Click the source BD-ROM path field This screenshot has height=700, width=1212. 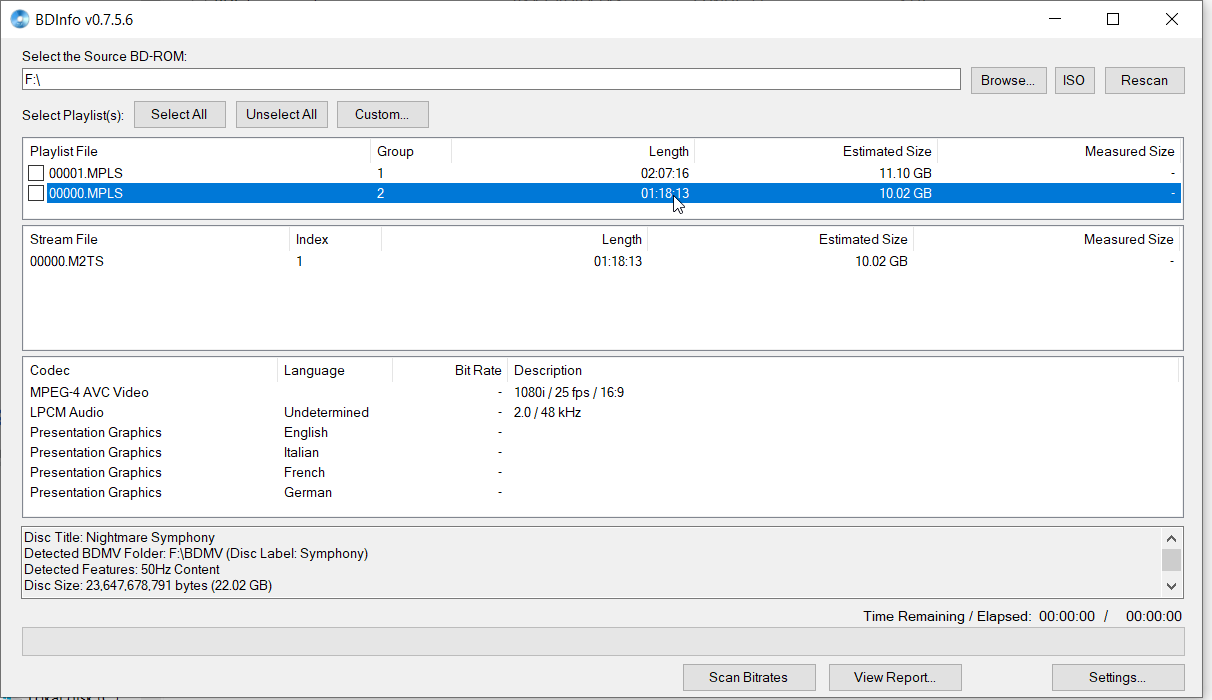491,79
